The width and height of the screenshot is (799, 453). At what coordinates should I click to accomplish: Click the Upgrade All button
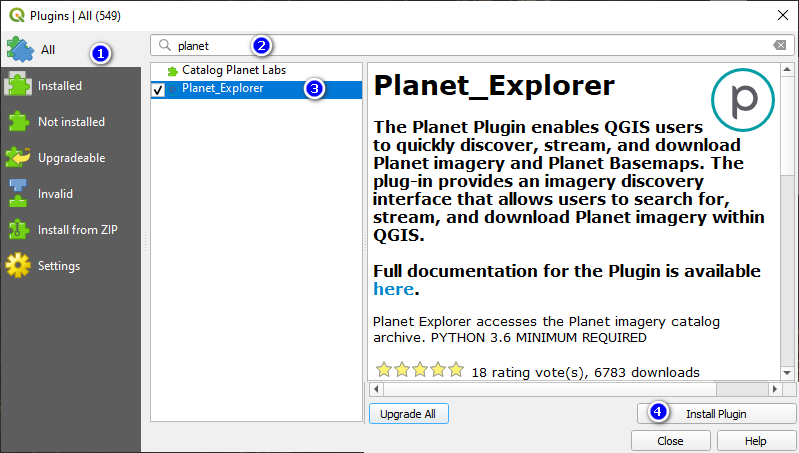click(x=409, y=414)
